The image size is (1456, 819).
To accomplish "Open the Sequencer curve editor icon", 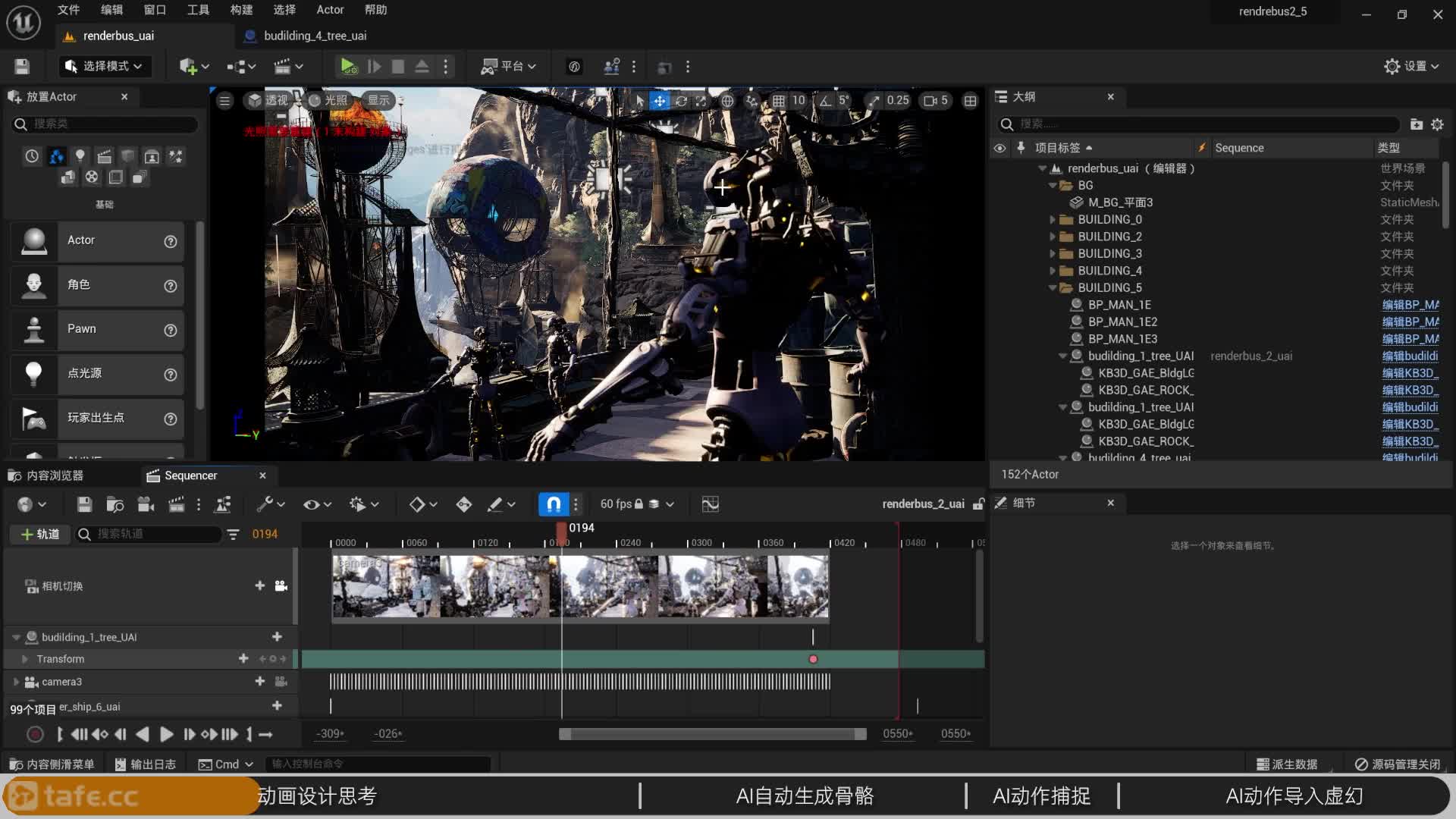I will tap(711, 504).
